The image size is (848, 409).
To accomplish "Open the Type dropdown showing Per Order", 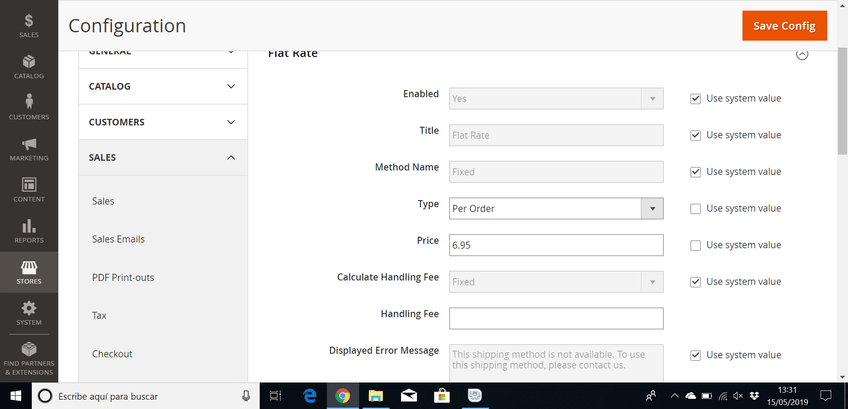I will [556, 208].
